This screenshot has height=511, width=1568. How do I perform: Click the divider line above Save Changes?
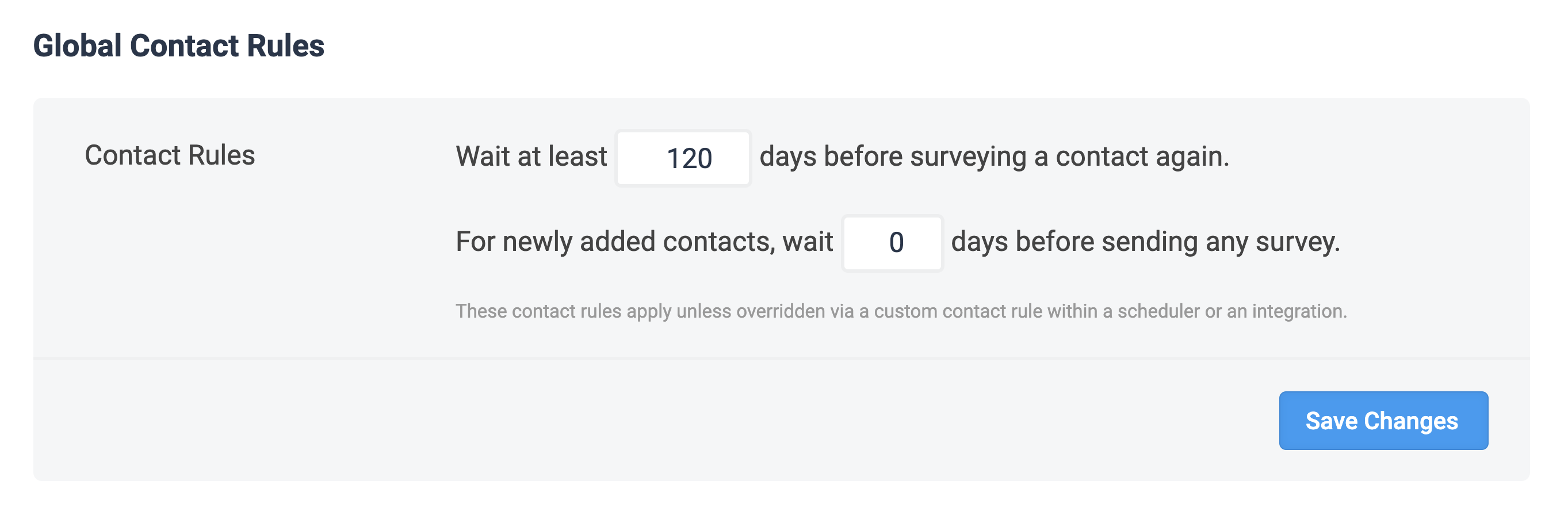[x=781, y=358]
